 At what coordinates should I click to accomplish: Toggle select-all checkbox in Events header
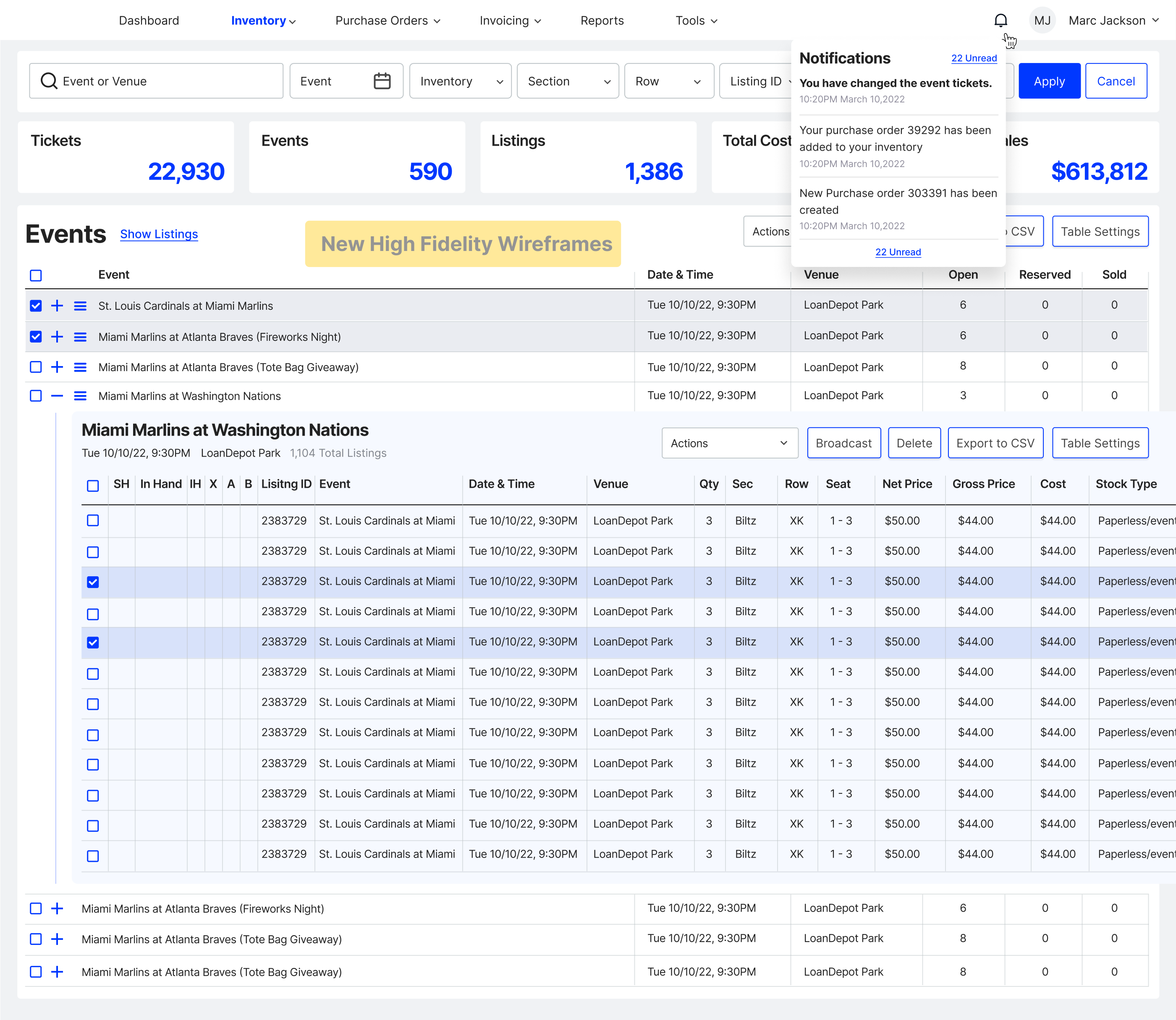click(36, 275)
